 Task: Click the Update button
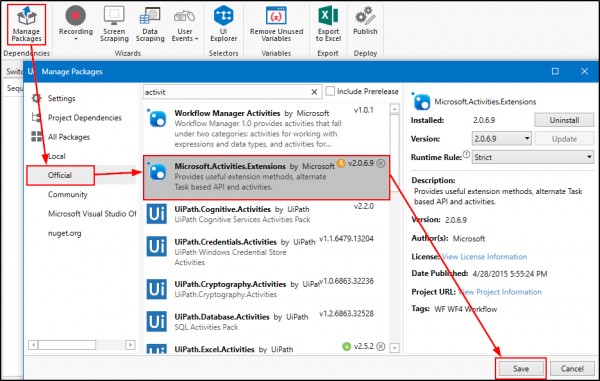[564, 138]
